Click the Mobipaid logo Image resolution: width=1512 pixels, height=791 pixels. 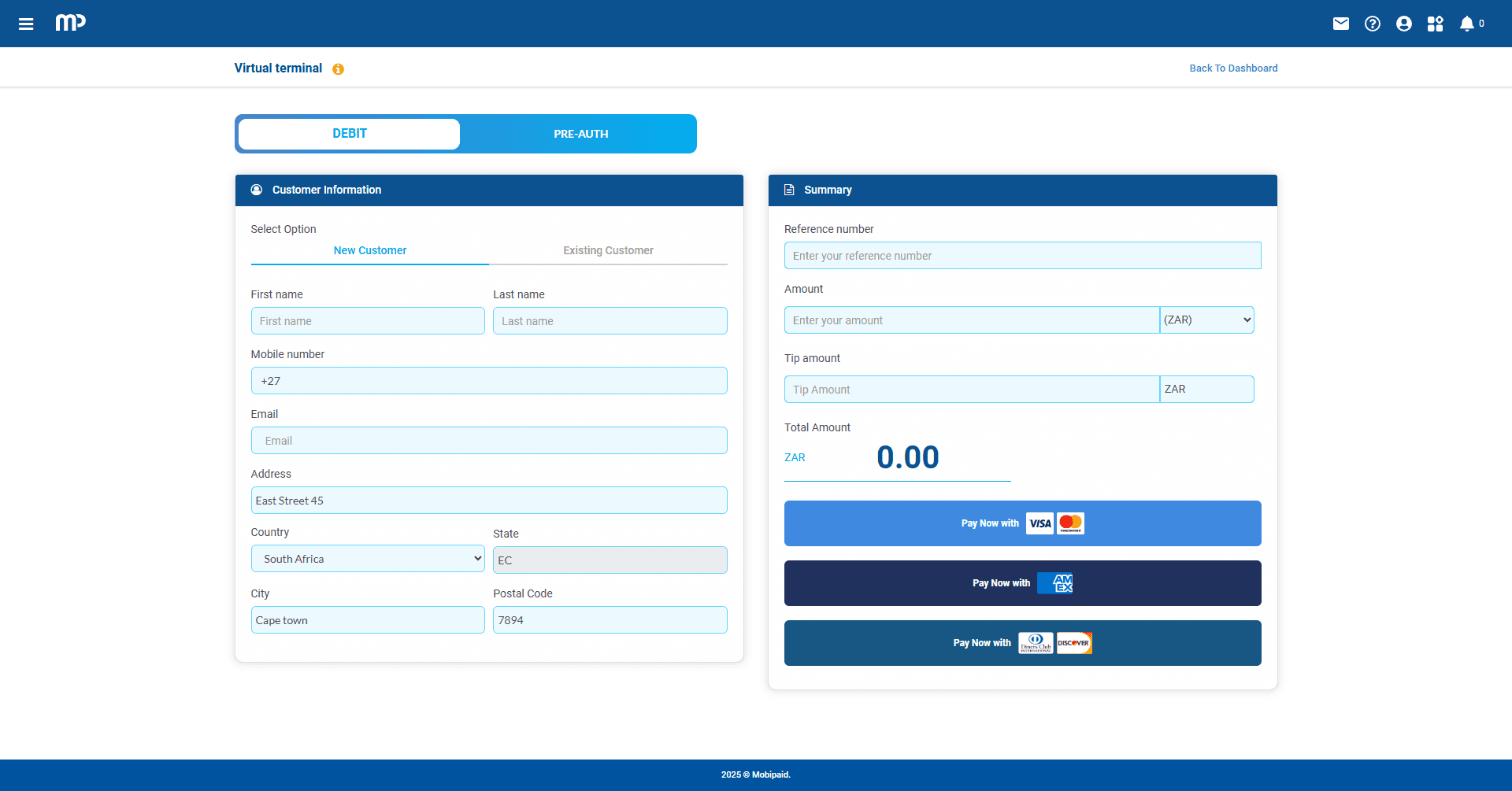click(70, 23)
